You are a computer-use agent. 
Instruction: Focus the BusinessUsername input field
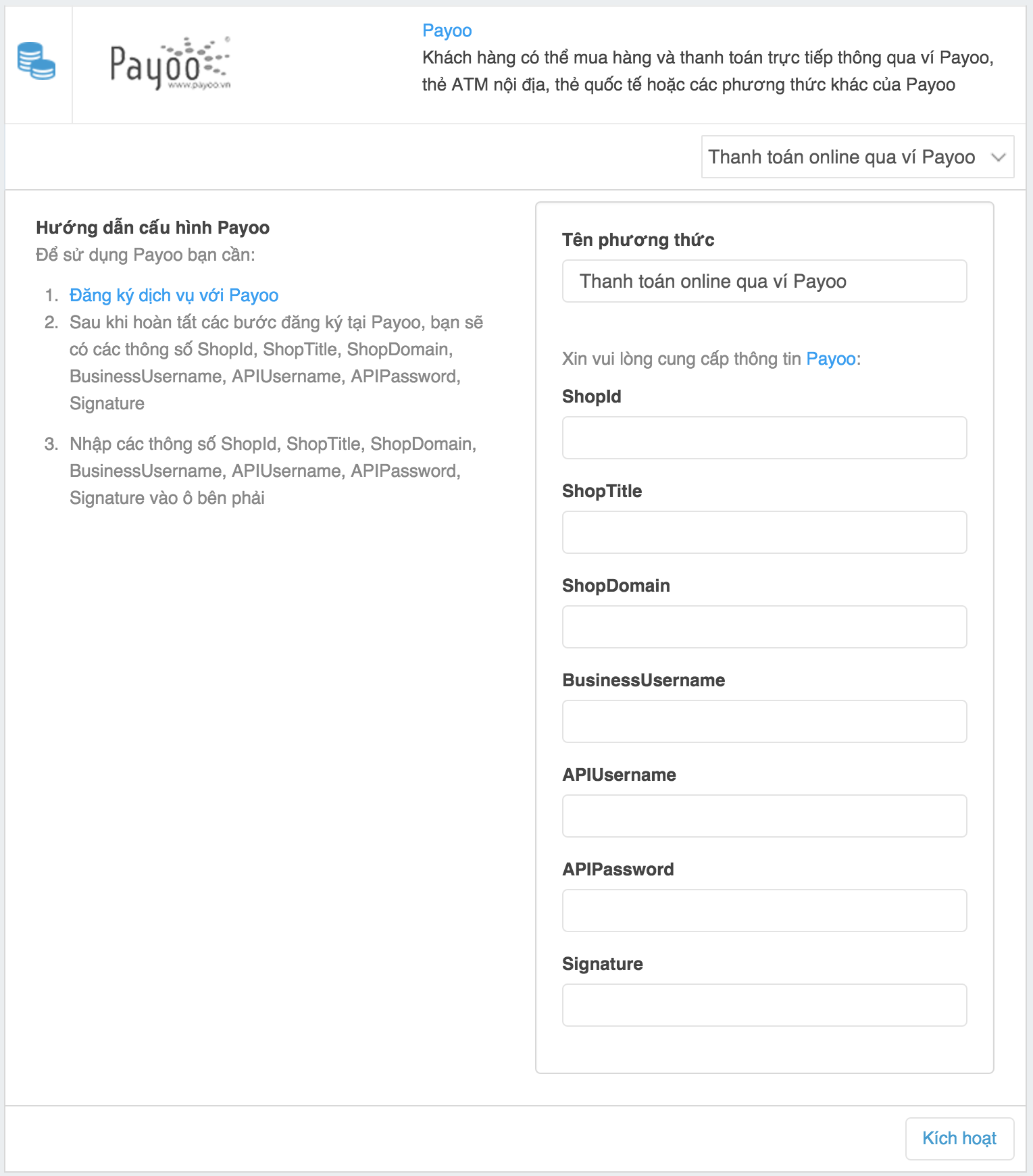(x=764, y=721)
